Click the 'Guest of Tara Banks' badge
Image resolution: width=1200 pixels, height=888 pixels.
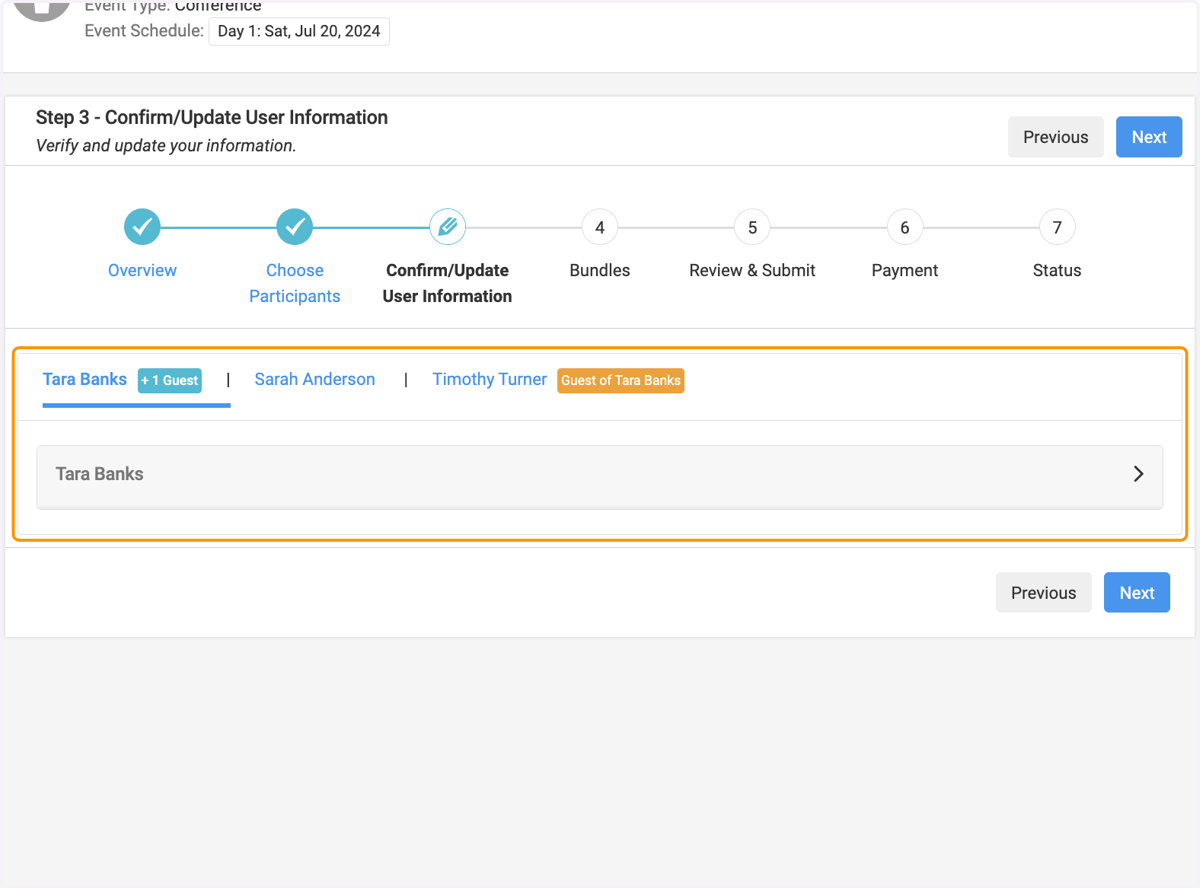(x=621, y=380)
